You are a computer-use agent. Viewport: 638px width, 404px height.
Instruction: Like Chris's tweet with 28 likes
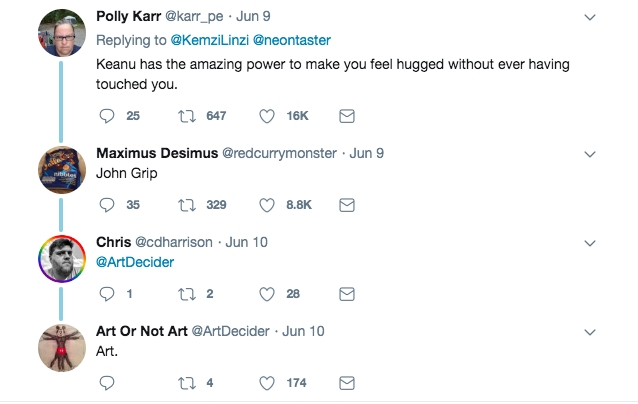tap(267, 294)
